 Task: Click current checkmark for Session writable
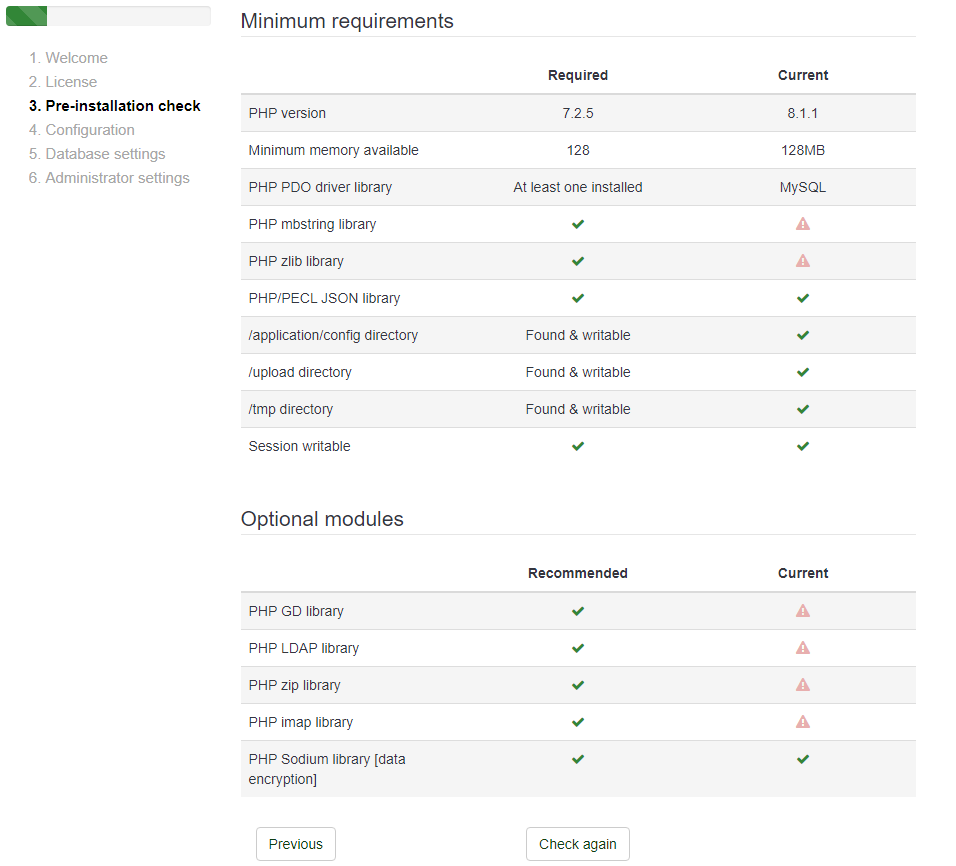[x=802, y=446]
